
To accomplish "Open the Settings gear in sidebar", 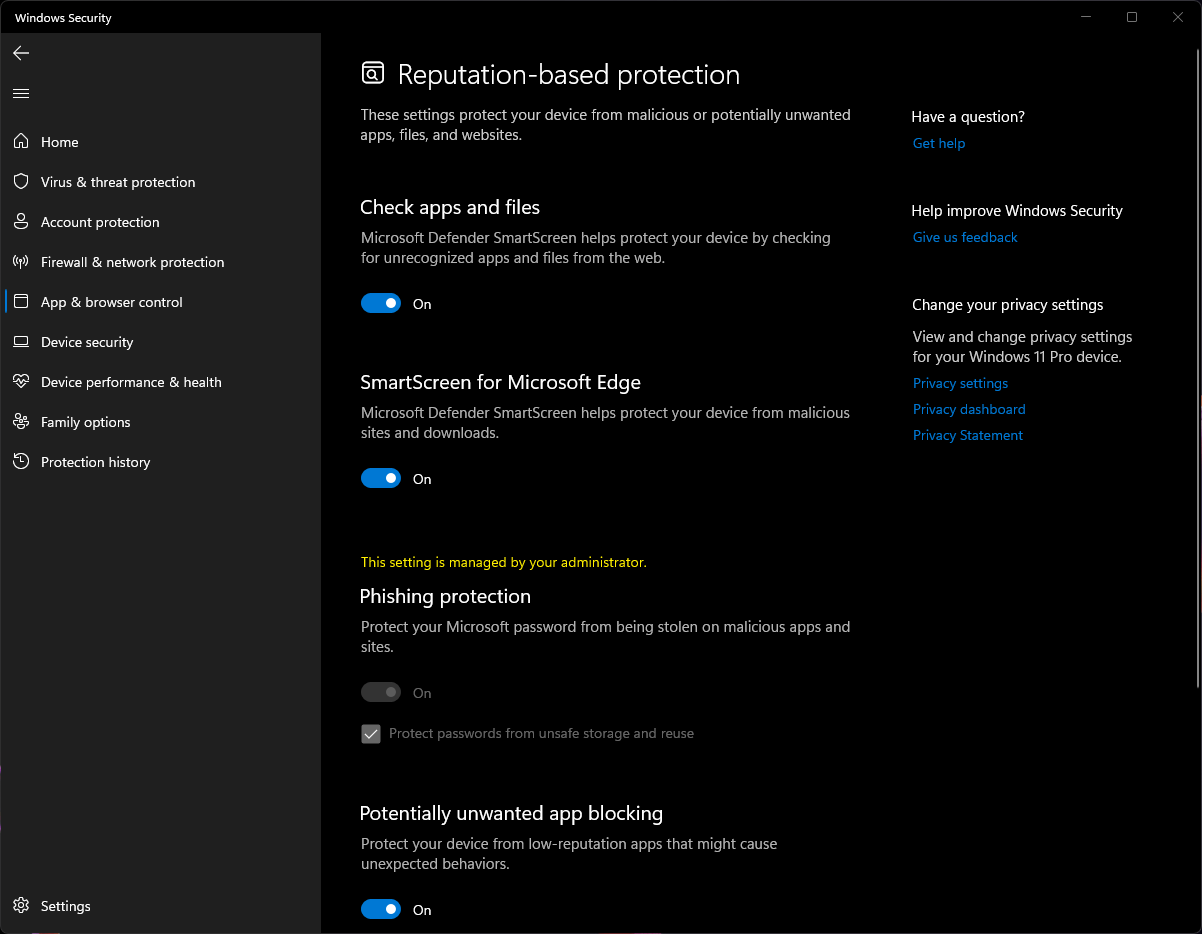I will (x=21, y=906).
